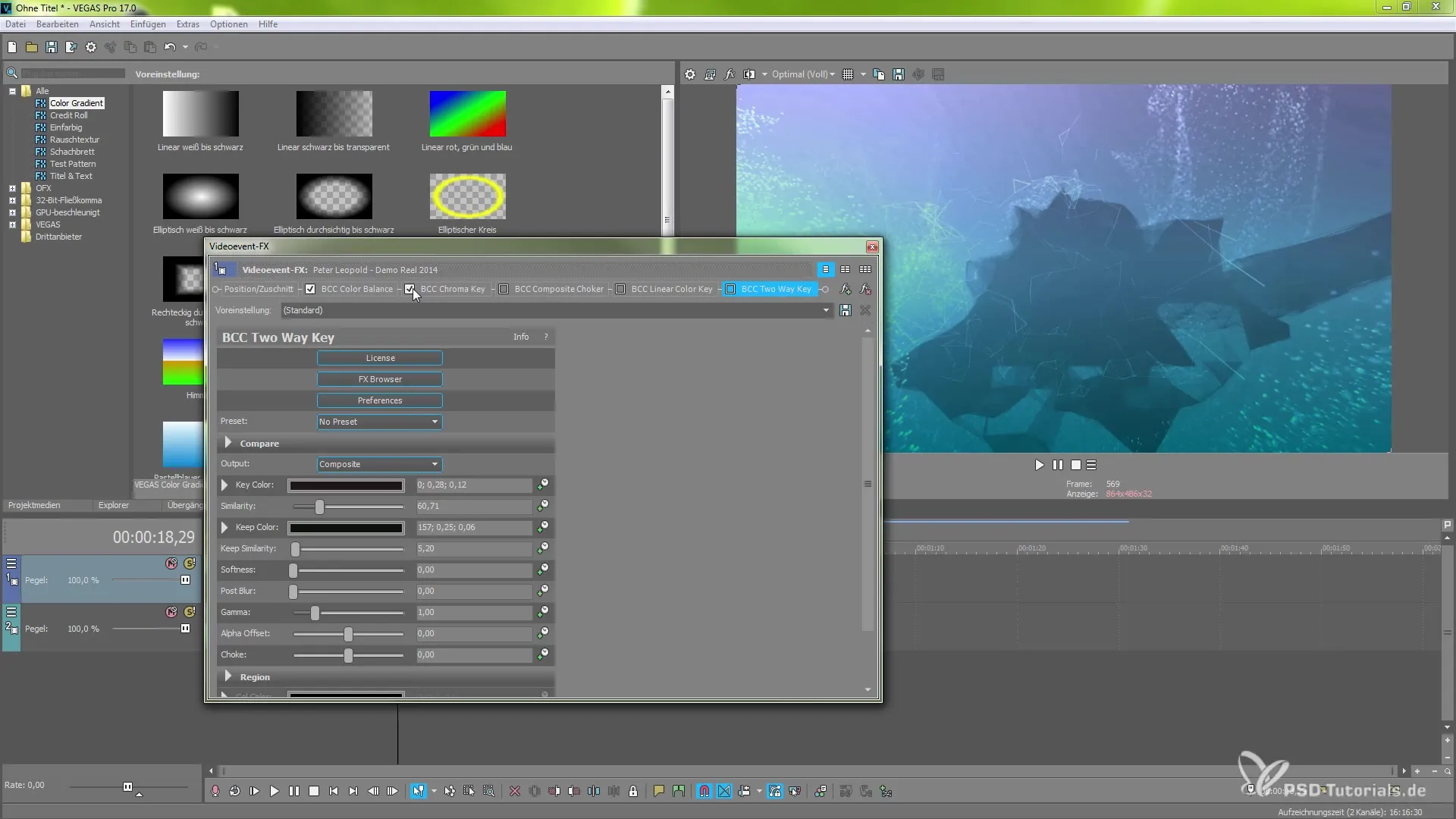Save the FX preset disk icon
1456x819 pixels.
846,310
